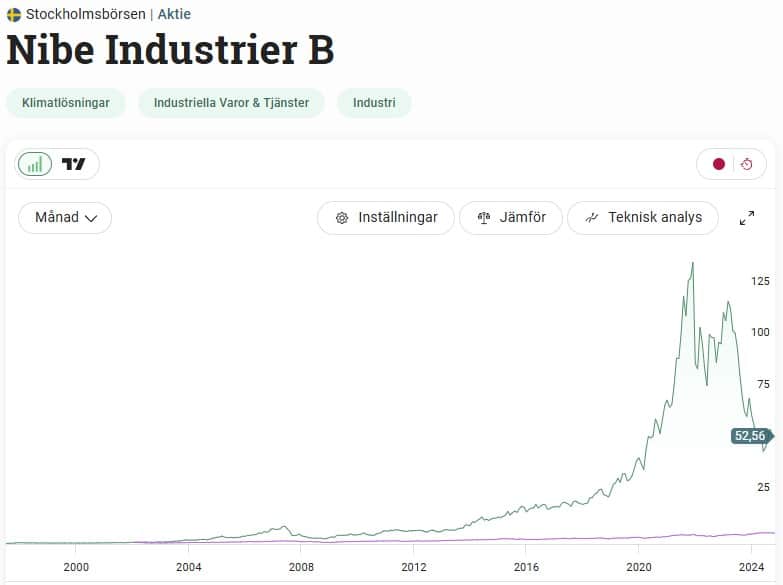This screenshot has height=585, width=783.
Task: Click the chevron next to Månad
Action: 91,218
